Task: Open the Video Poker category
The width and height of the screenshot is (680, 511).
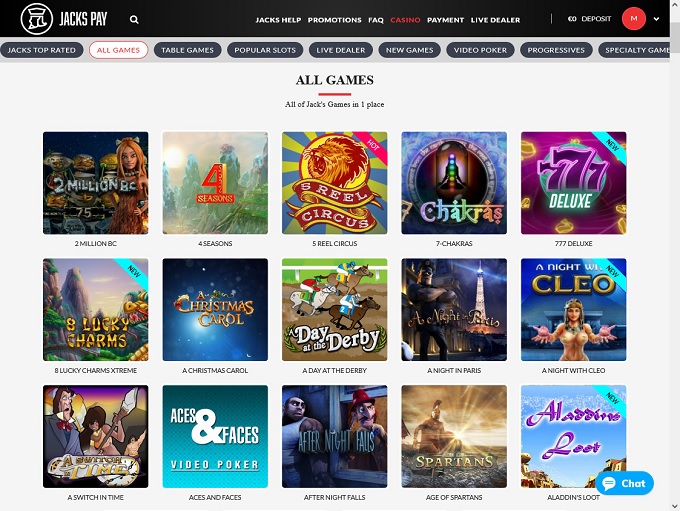Action: click(x=480, y=50)
